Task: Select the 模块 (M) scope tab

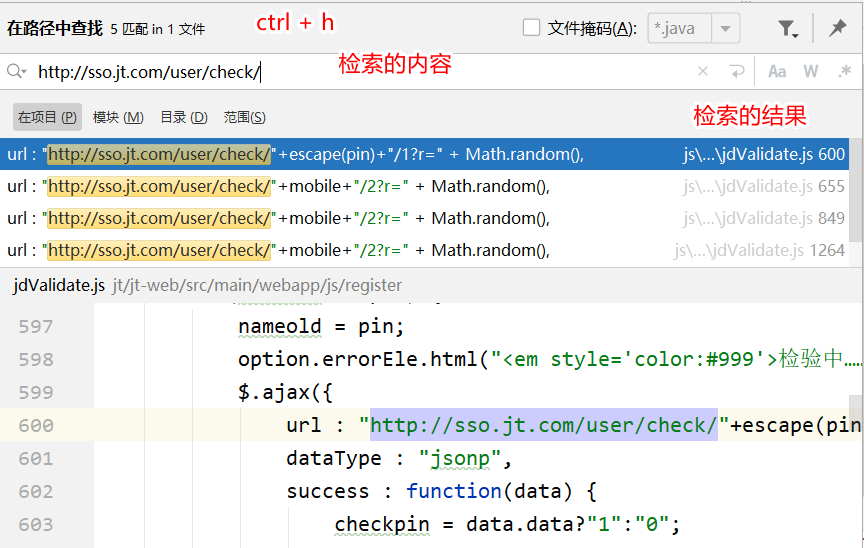Action: (x=118, y=117)
